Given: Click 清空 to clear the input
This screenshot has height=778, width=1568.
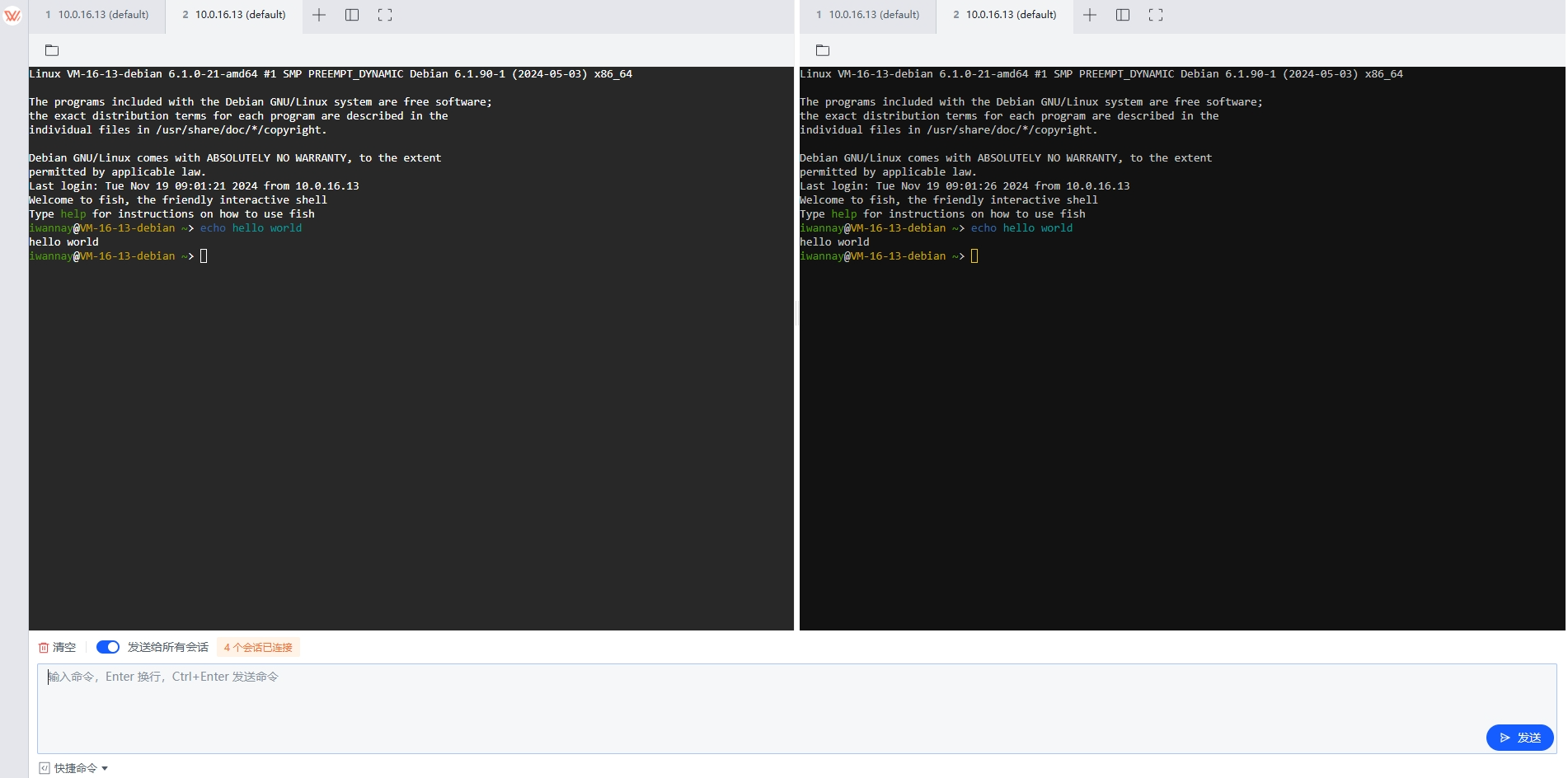Looking at the screenshot, I should [x=63, y=647].
